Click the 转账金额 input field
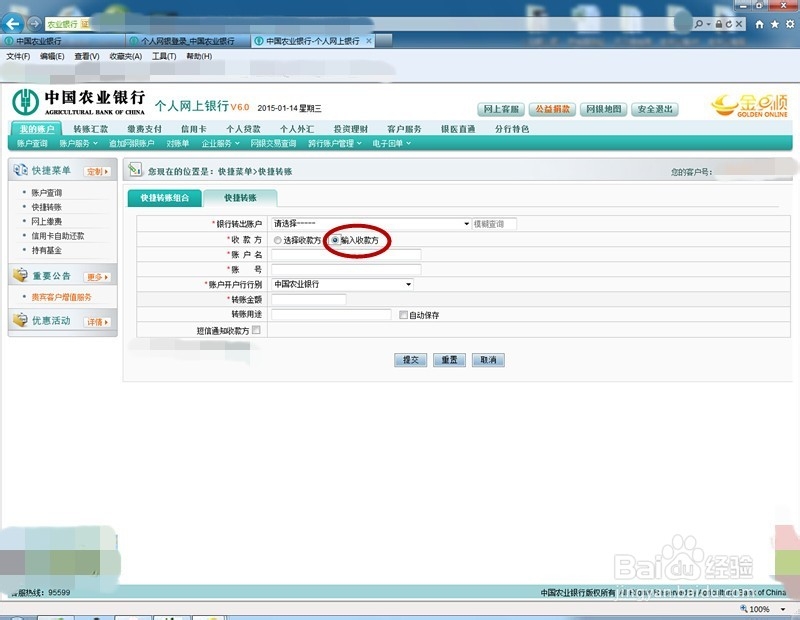Viewport: 800px width, 620px height. (x=308, y=299)
